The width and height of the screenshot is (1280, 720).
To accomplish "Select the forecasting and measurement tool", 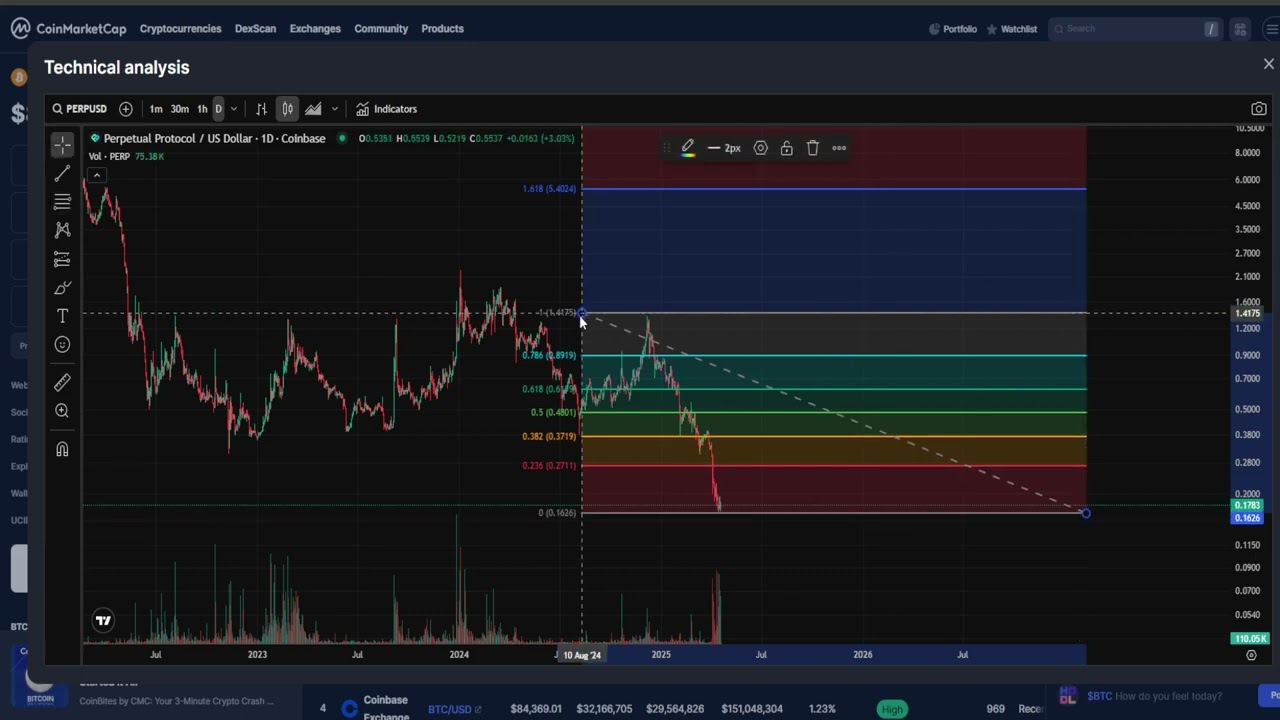I will [x=62, y=259].
